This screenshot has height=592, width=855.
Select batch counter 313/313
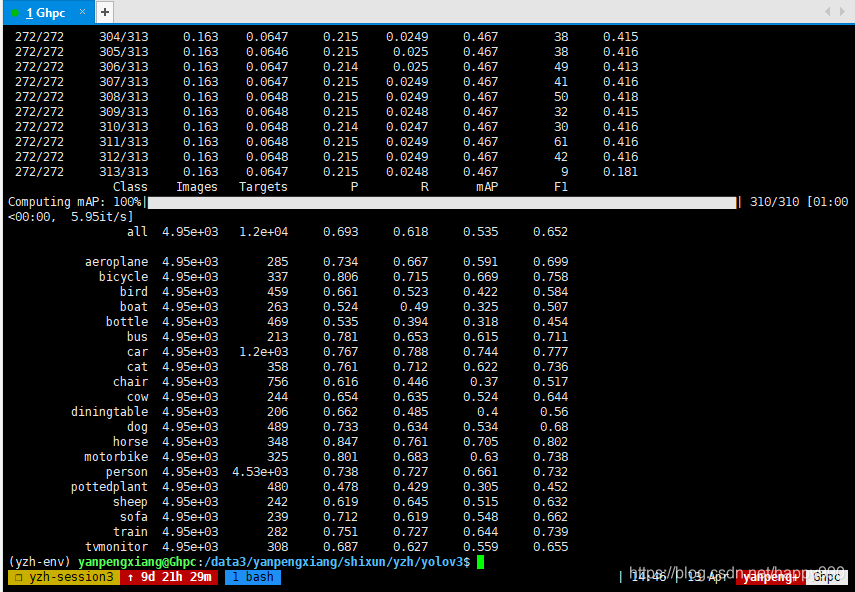click(x=123, y=172)
